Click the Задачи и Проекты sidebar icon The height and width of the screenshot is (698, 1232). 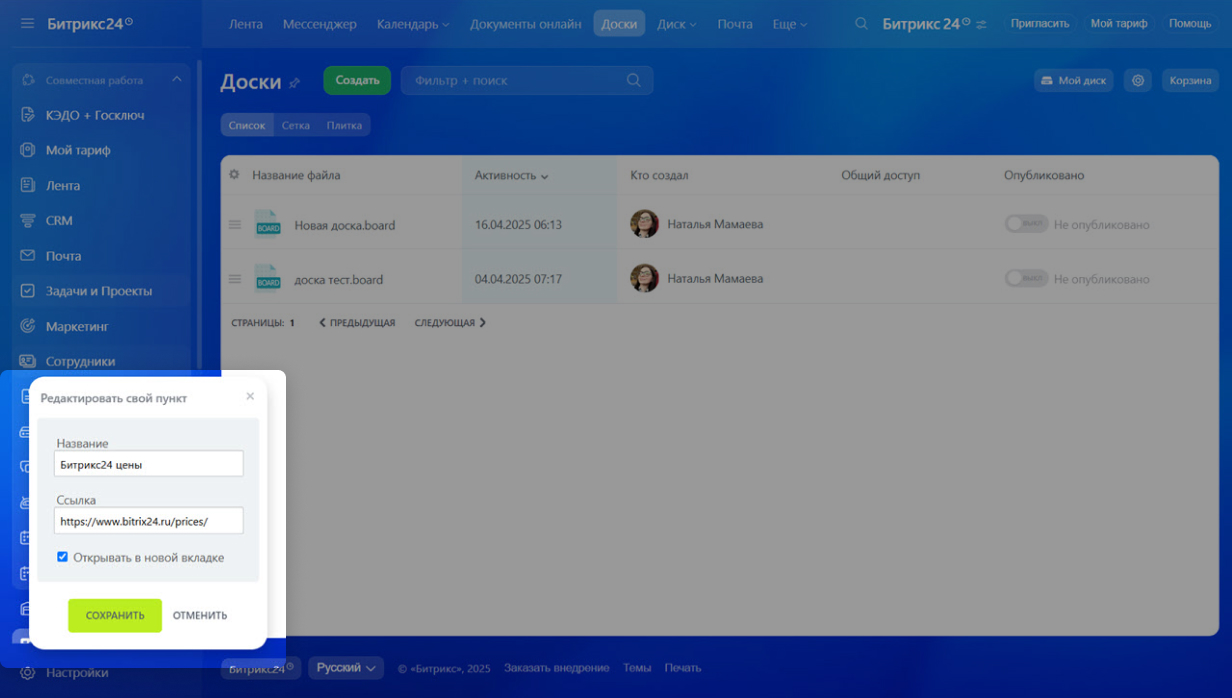pyautogui.click(x=28, y=291)
